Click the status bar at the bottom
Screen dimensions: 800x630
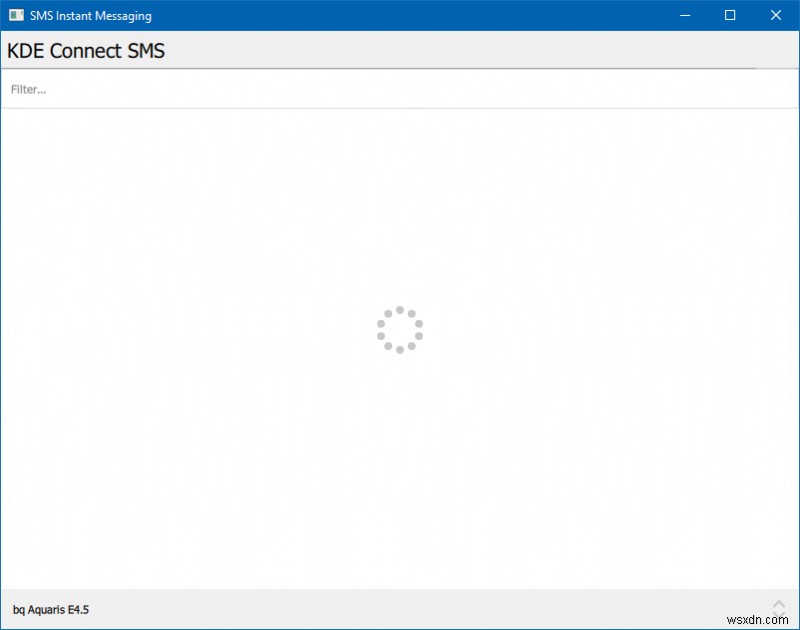[x=400, y=607]
